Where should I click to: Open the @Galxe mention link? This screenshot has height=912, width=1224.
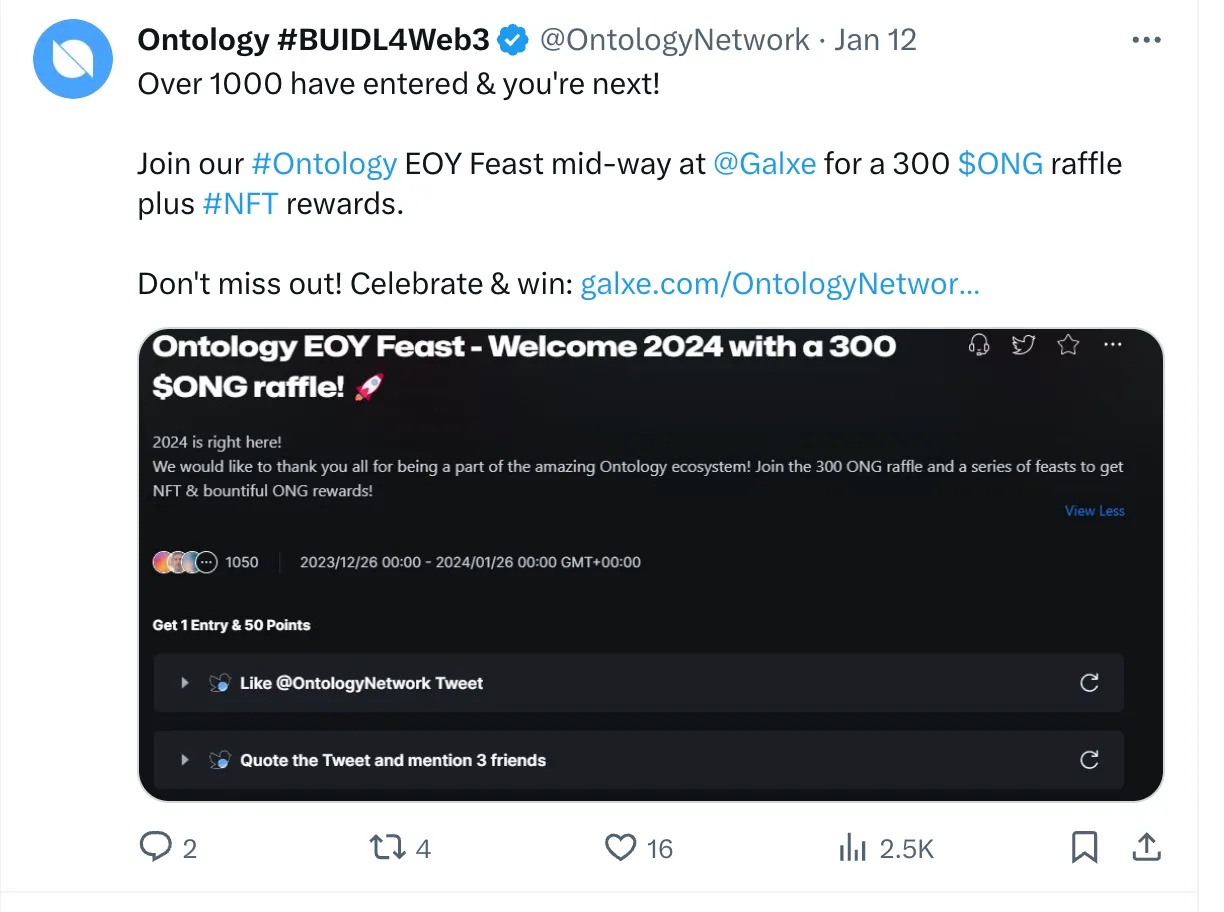coord(764,163)
